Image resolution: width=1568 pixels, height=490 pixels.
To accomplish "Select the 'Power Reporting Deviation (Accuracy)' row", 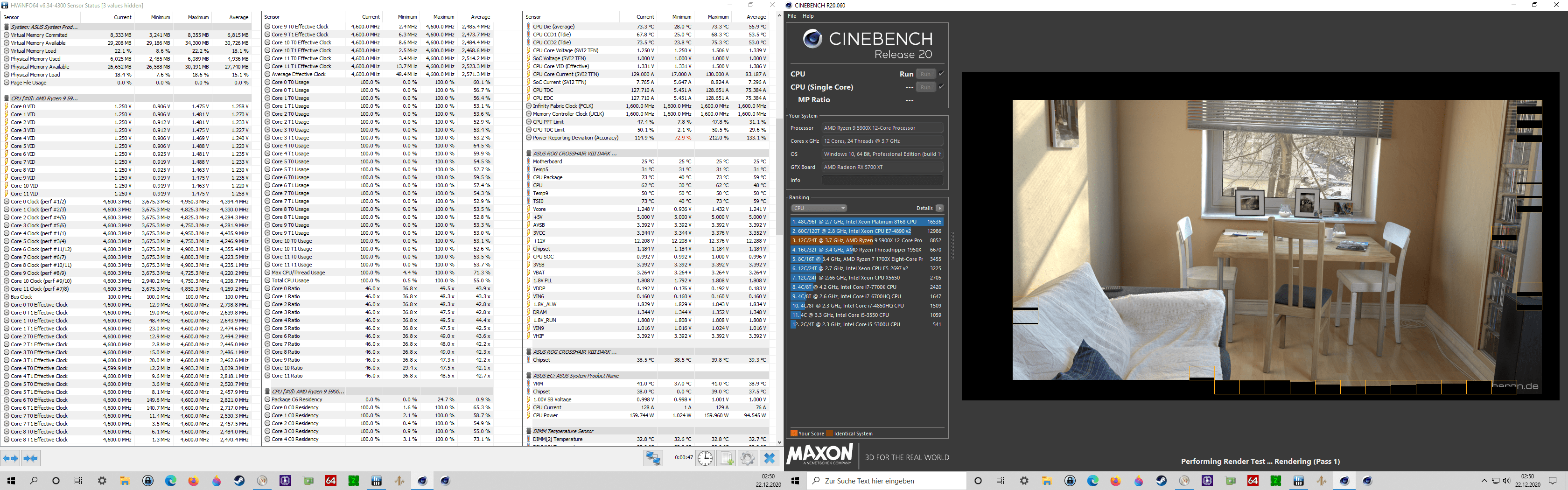I will tap(647, 138).
